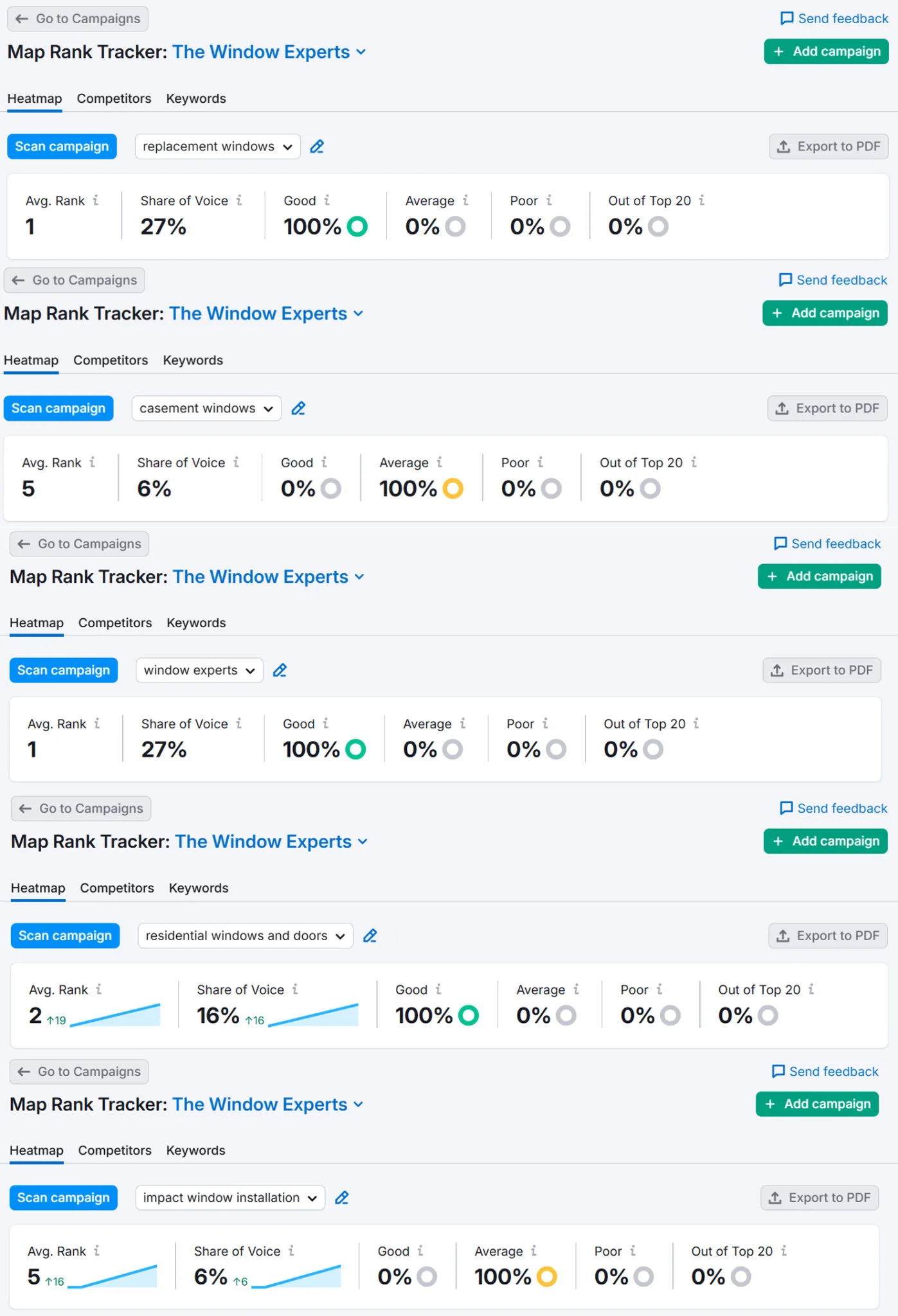898x1316 pixels.
Task: Click edit pencil beside window experts dropdown
Action: 280,671
